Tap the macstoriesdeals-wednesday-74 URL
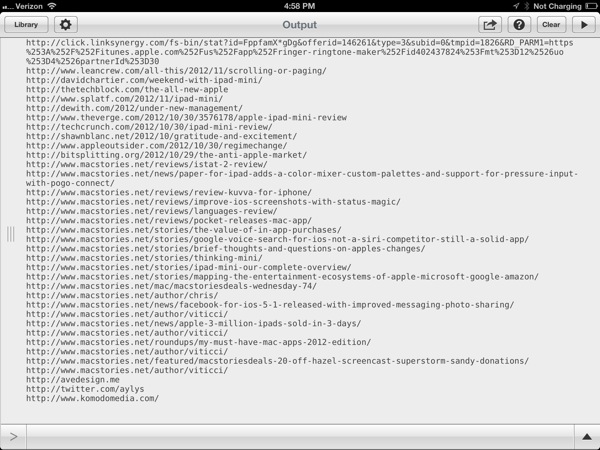The height and width of the screenshot is (450, 600). coord(171,286)
